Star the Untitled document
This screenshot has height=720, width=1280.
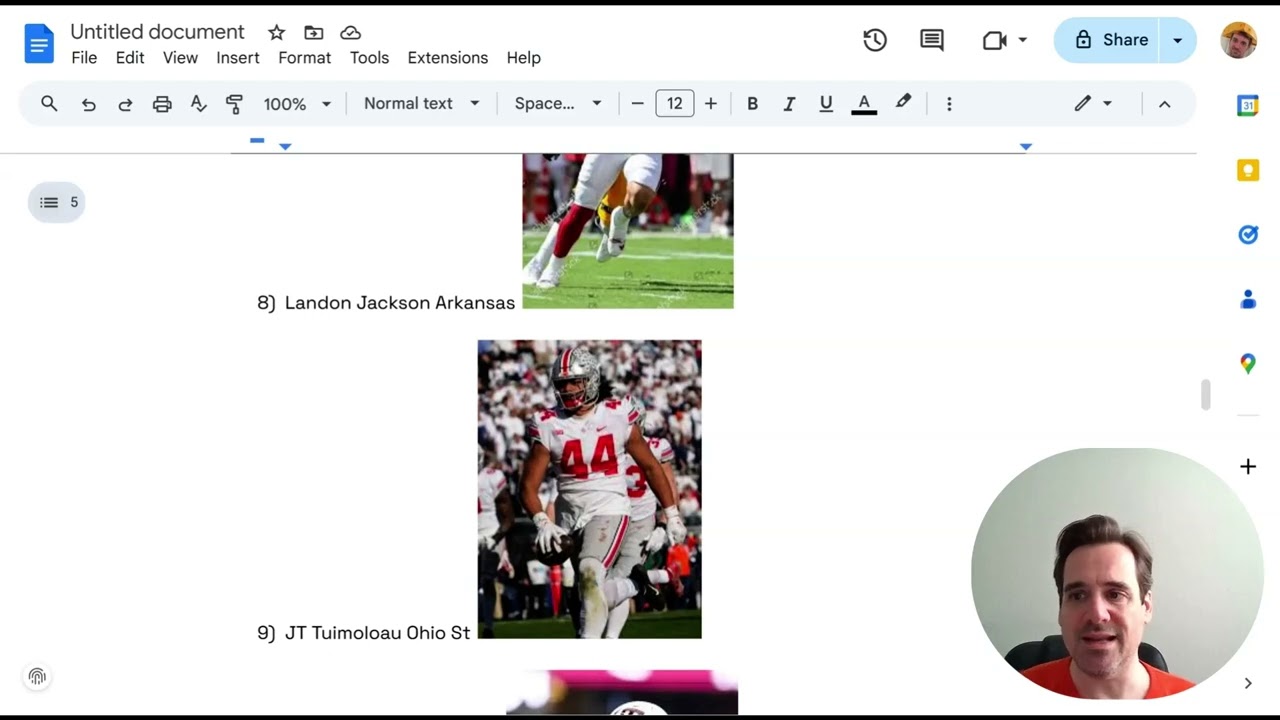point(277,33)
